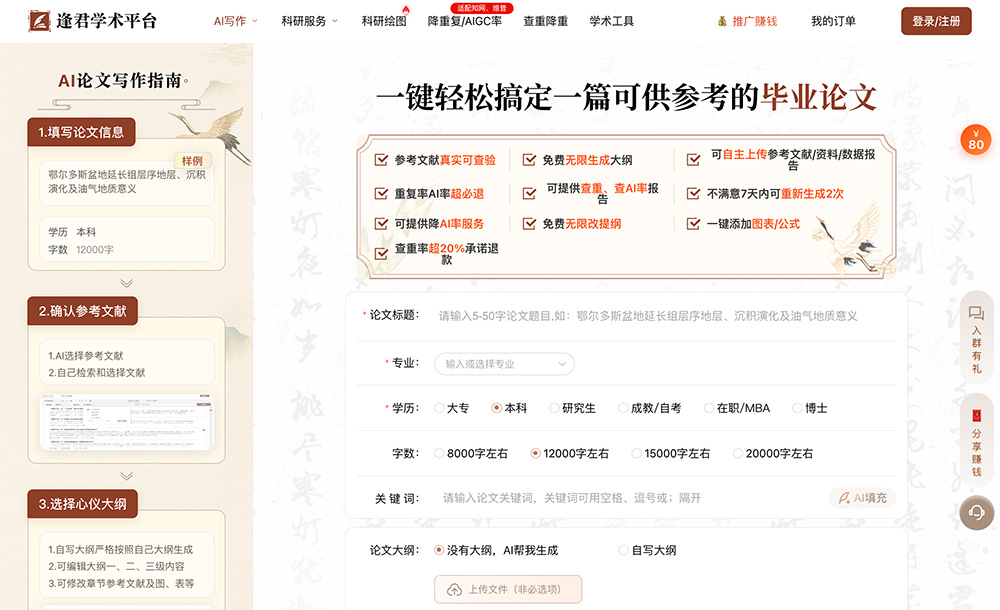
Task: Click the 字数 12000字 sample text
Action: pos(81,249)
